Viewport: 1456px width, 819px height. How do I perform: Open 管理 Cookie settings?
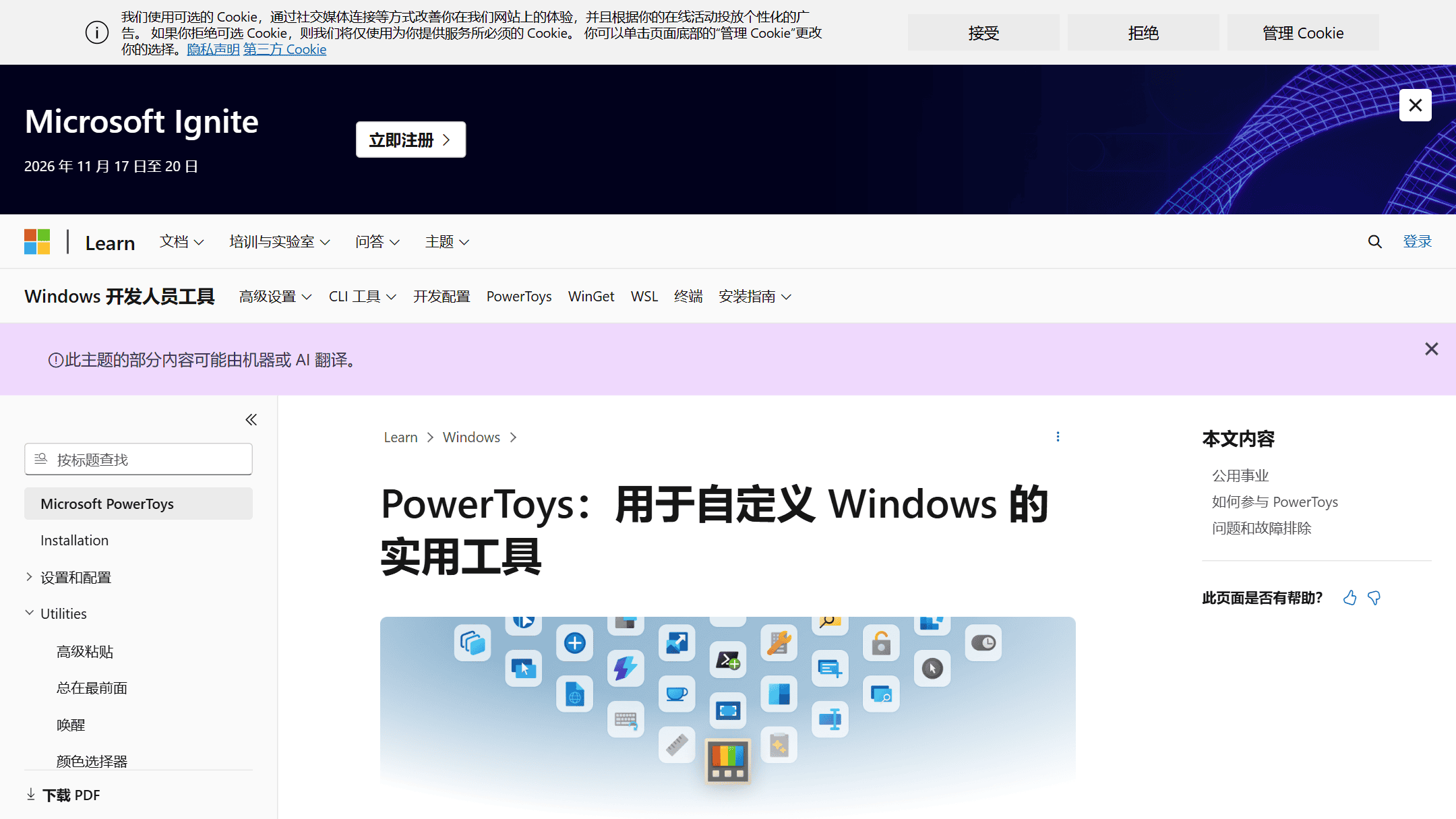1303,32
